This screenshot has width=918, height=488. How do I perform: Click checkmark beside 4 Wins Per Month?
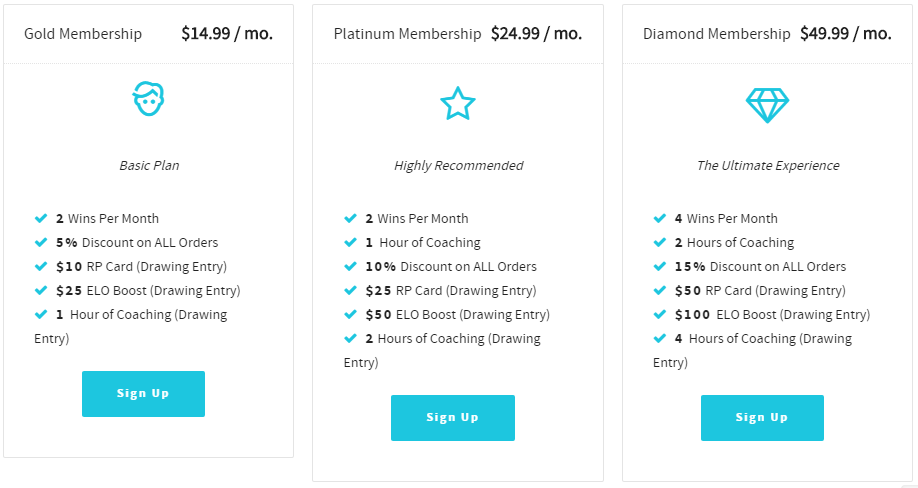tap(660, 218)
